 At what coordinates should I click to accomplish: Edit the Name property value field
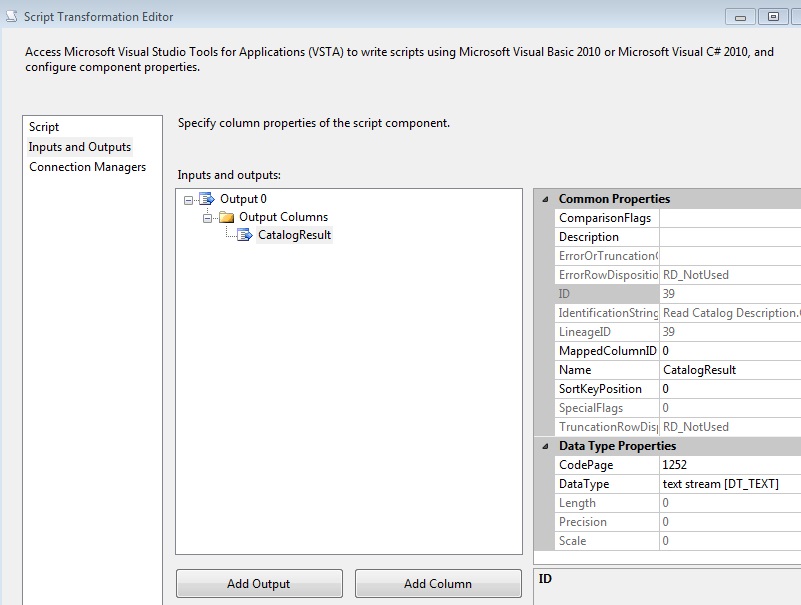click(x=730, y=370)
